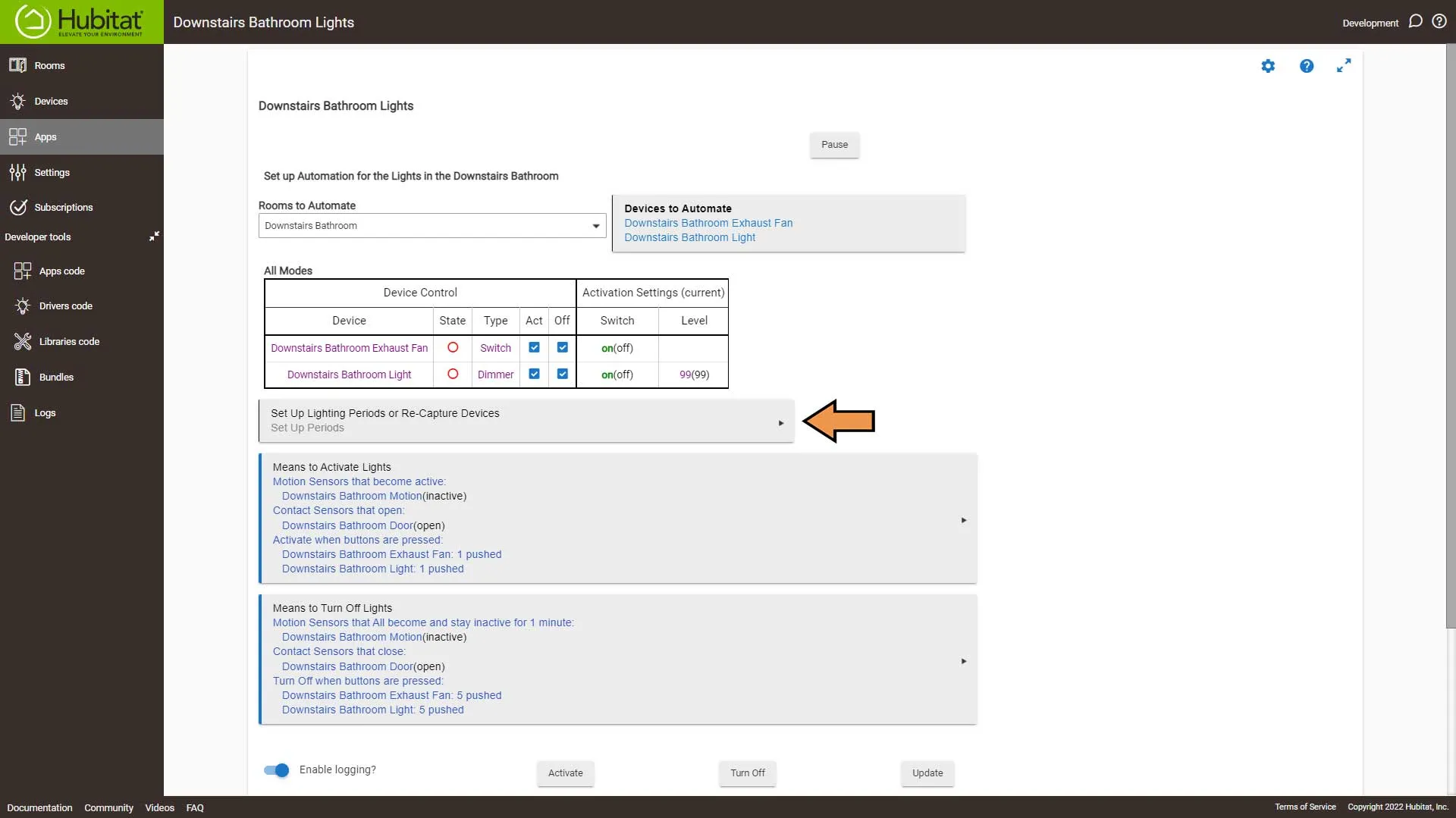Open Rooms icon in sidebar
Image resolution: width=1456 pixels, height=818 pixels.
(17, 65)
